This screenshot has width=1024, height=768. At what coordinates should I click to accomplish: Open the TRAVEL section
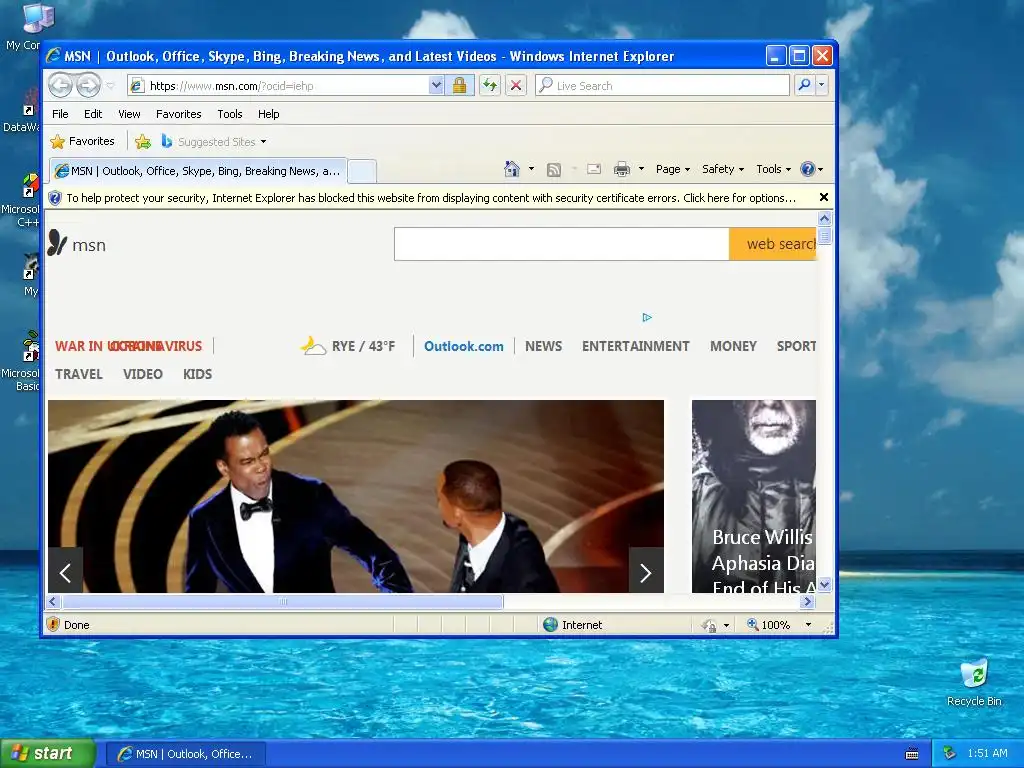[79, 374]
